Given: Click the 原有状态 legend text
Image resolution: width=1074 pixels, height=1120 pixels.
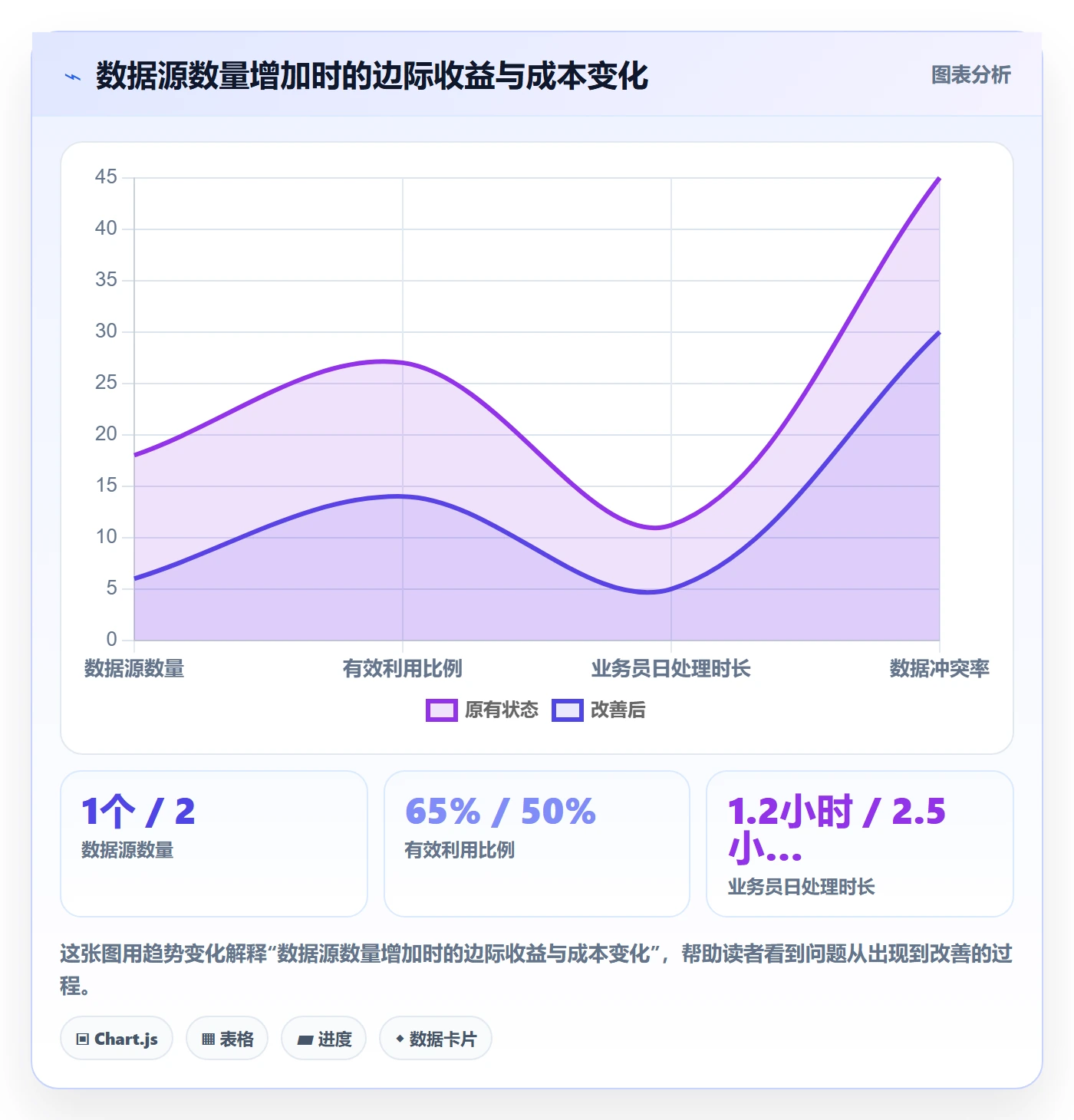Looking at the screenshot, I should pyautogui.click(x=502, y=710).
